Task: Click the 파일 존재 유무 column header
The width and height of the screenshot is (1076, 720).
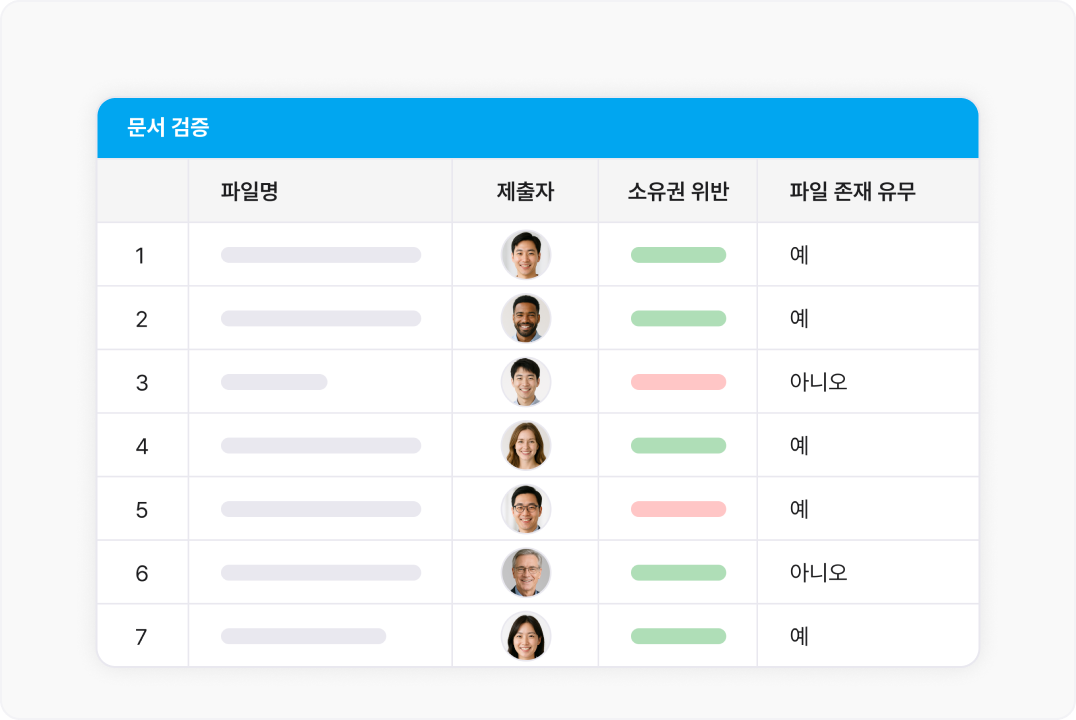Action: click(x=852, y=191)
